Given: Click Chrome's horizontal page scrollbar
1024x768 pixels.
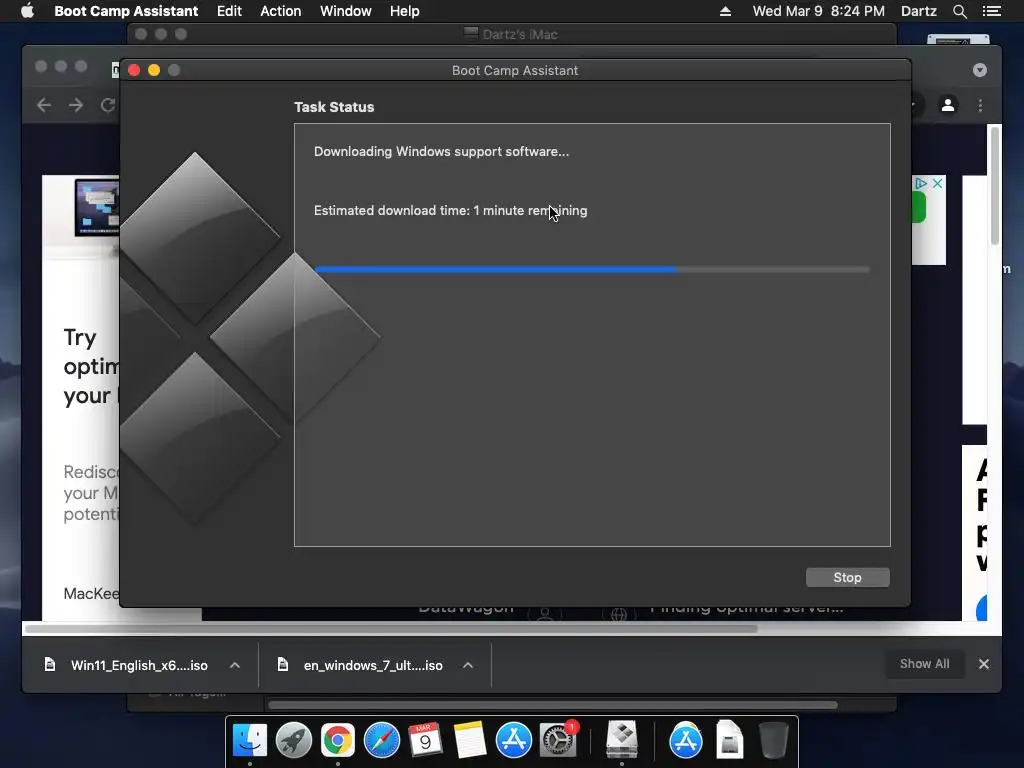Looking at the screenshot, I should 391,629.
